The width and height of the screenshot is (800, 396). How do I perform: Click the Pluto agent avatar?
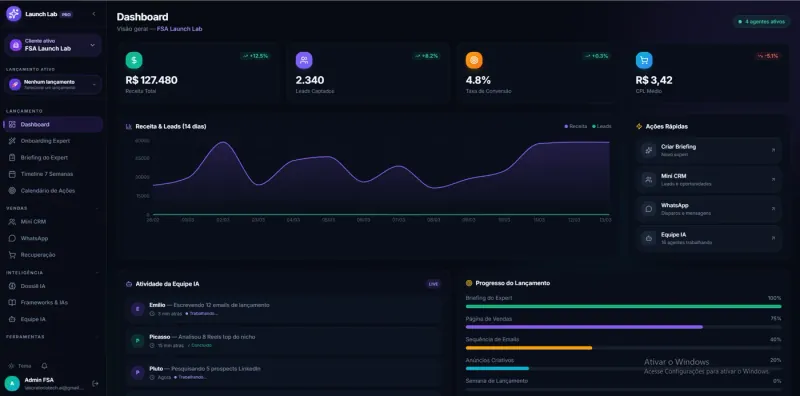pos(138,373)
